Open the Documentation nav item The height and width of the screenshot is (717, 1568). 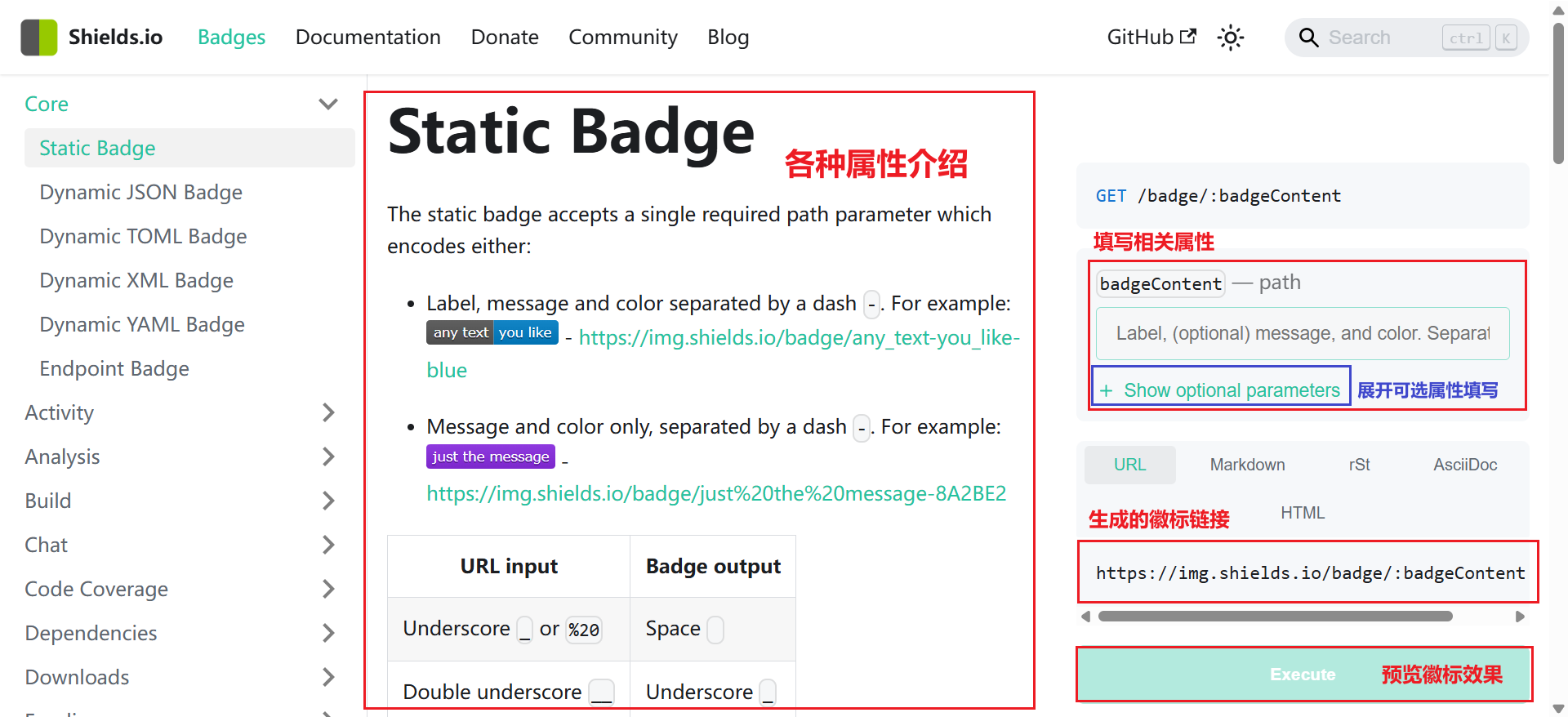coord(367,38)
